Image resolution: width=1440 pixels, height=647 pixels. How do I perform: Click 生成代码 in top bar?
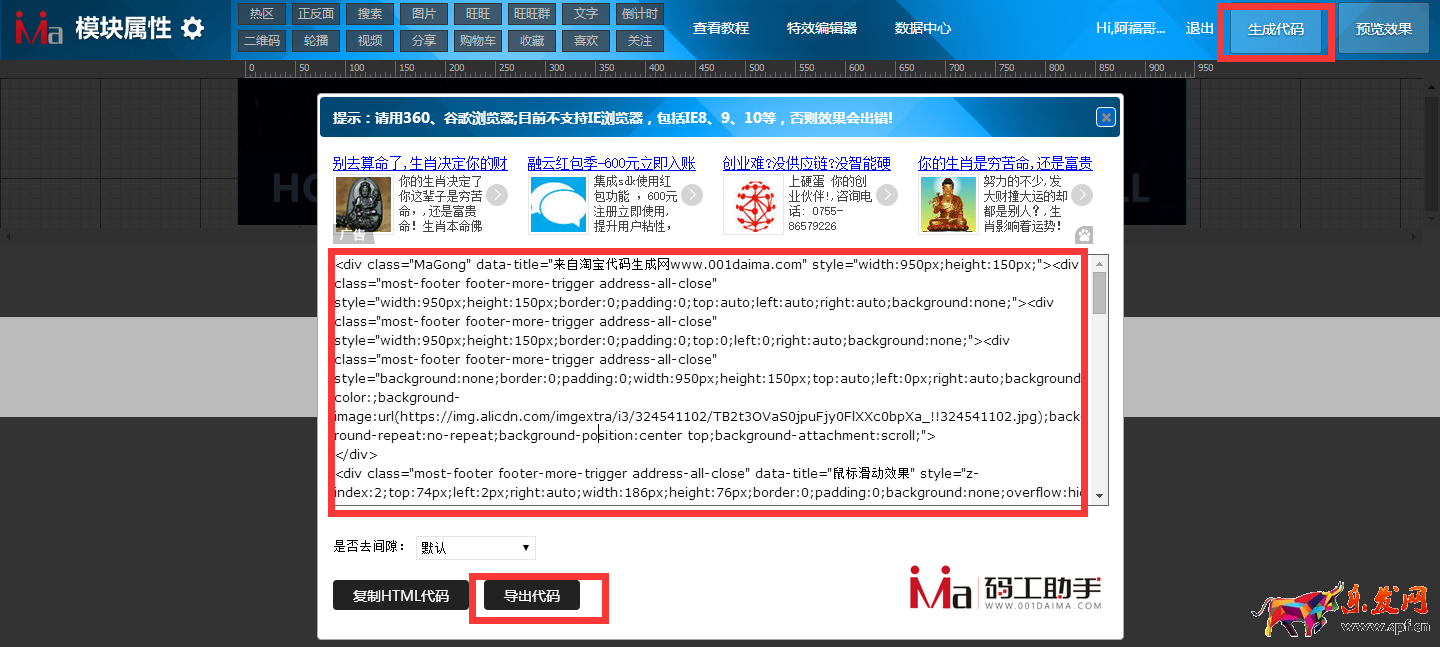pyautogui.click(x=1275, y=29)
